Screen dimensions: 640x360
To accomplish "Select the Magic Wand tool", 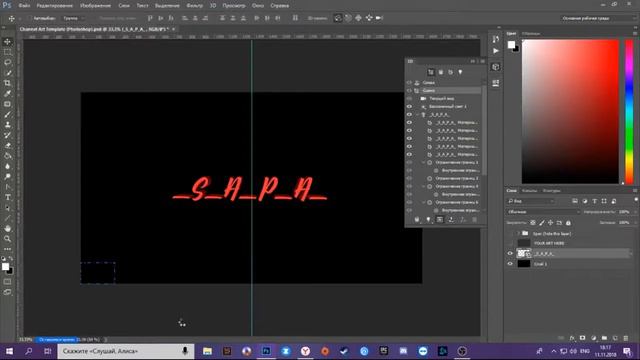I will pos(7,73).
